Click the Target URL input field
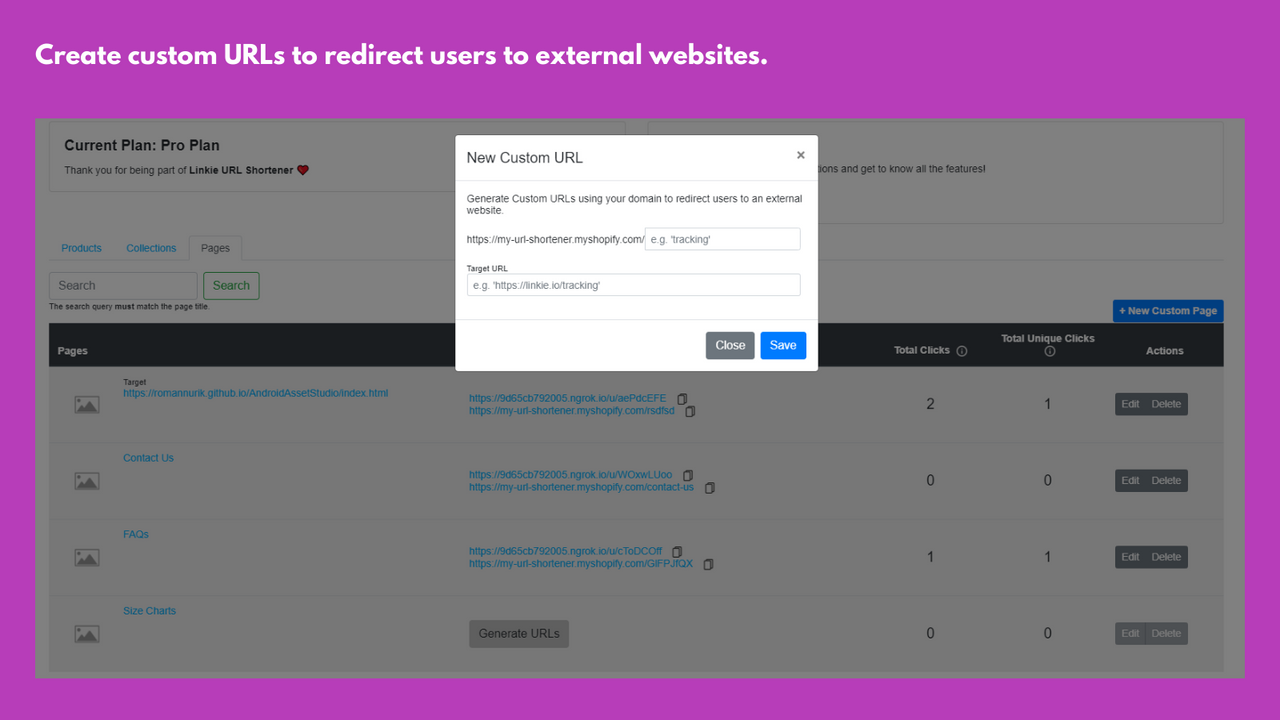 click(633, 284)
